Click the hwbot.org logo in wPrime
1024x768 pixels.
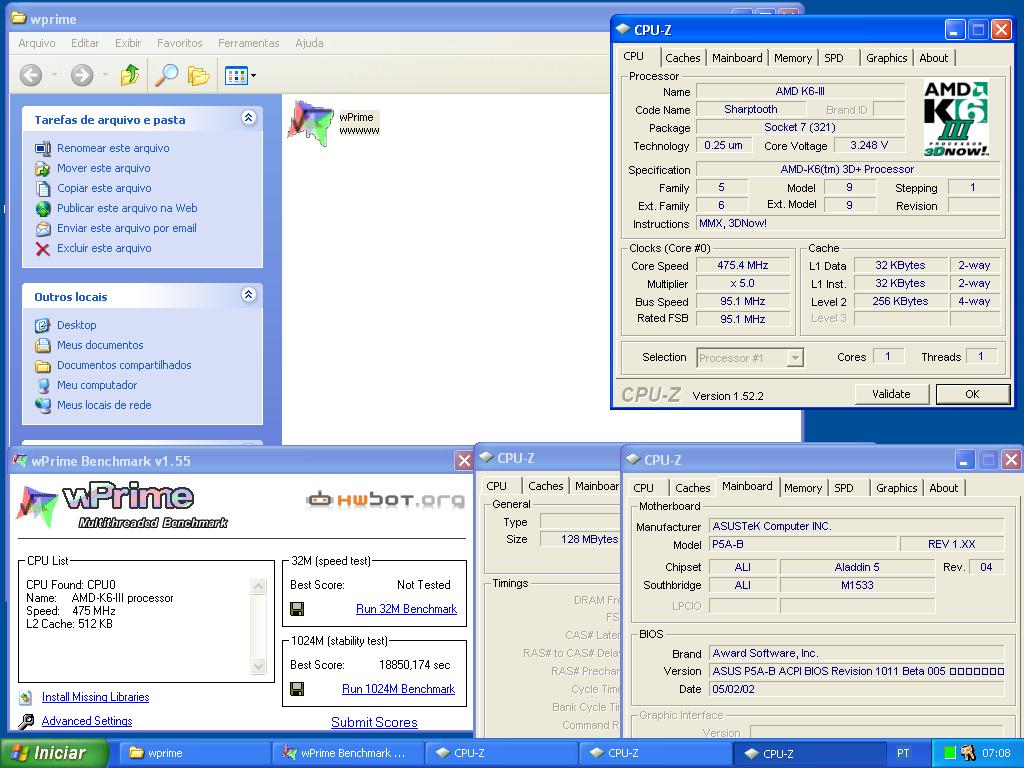pyautogui.click(x=386, y=500)
